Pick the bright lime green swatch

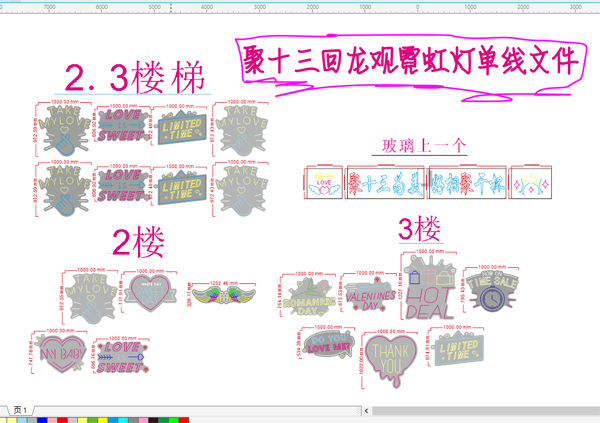tap(173, 420)
